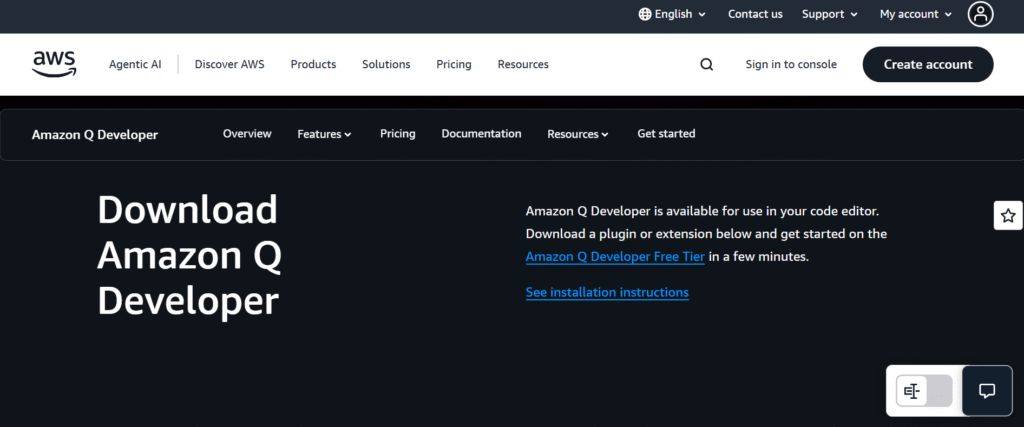Open Amazon Q Developer Free Tier link
The height and width of the screenshot is (427, 1024).
(615, 257)
